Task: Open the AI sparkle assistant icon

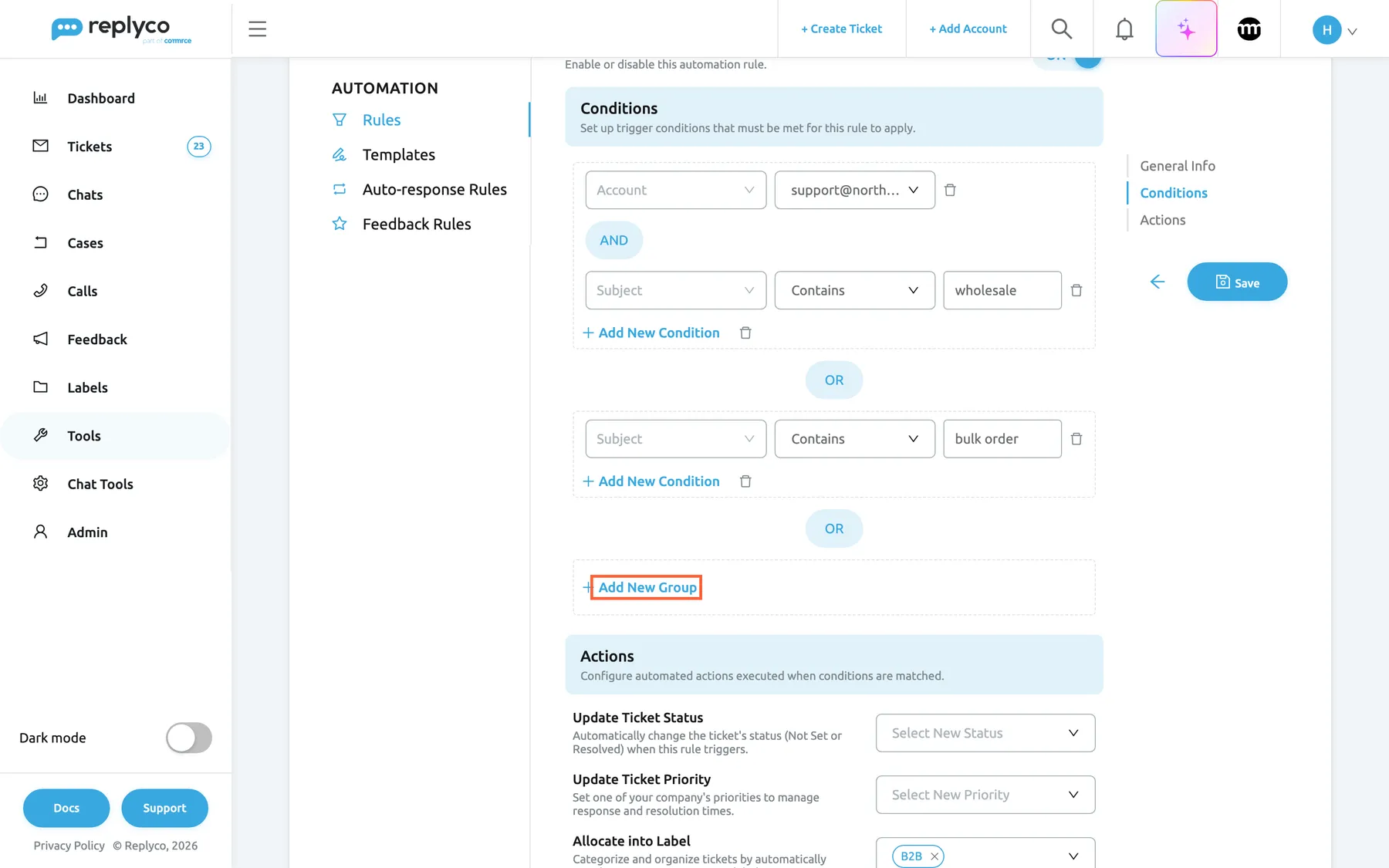Action: pyautogui.click(x=1186, y=29)
